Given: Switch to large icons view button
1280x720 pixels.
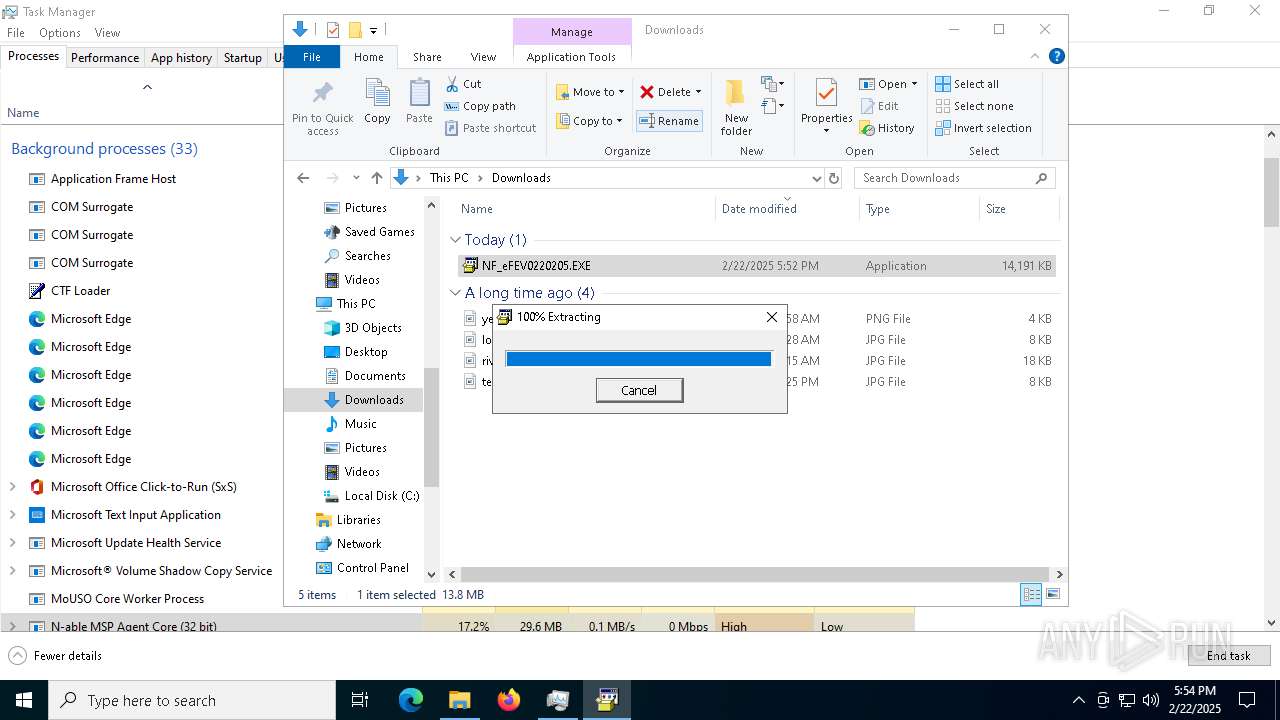Looking at the screenshot, I should pyautogui.click(x=1052, y=595).
